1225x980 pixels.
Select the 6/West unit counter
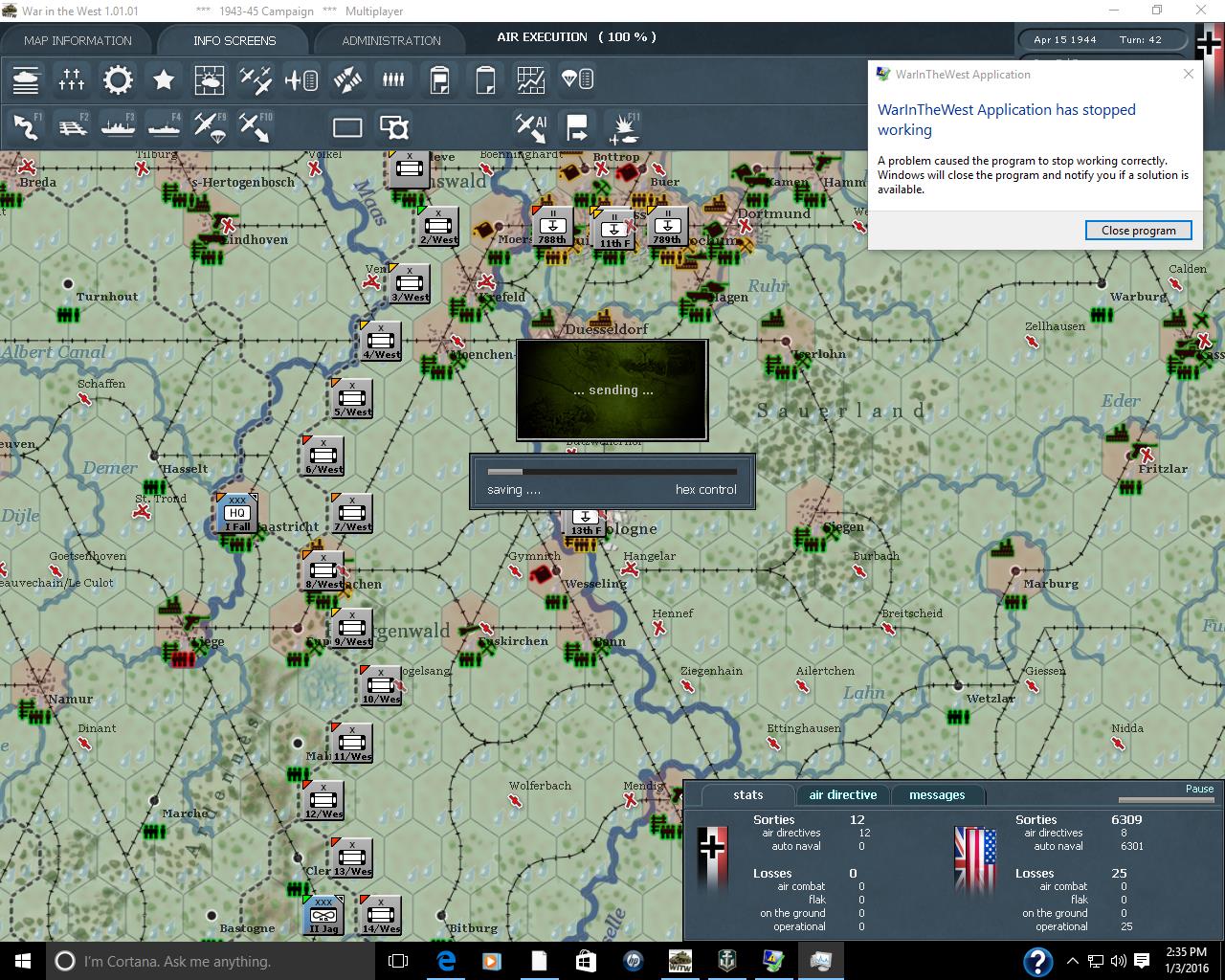pos(323,457)
